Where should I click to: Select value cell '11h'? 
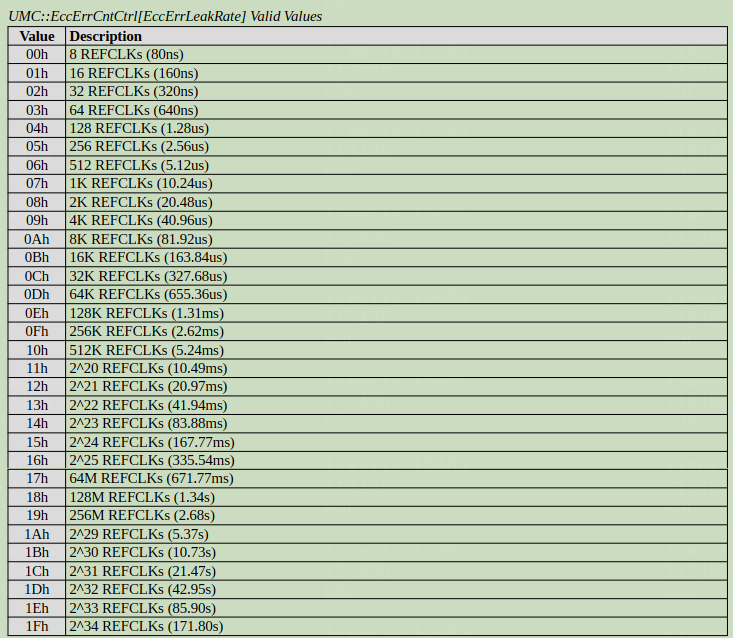[37, 368]
